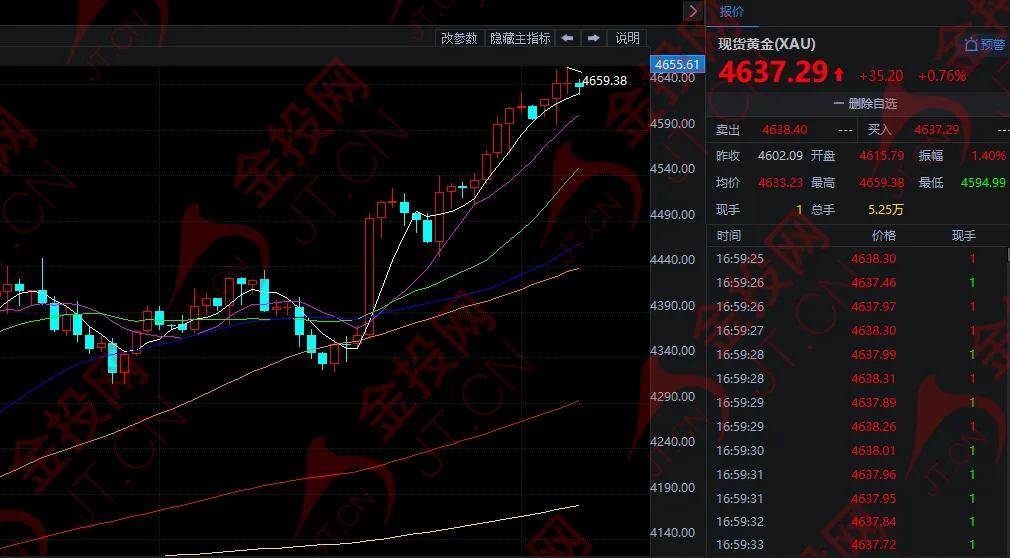Click the 4490.00 axis price label
Screen dimensions: 1010x558
tap(673, 215)
